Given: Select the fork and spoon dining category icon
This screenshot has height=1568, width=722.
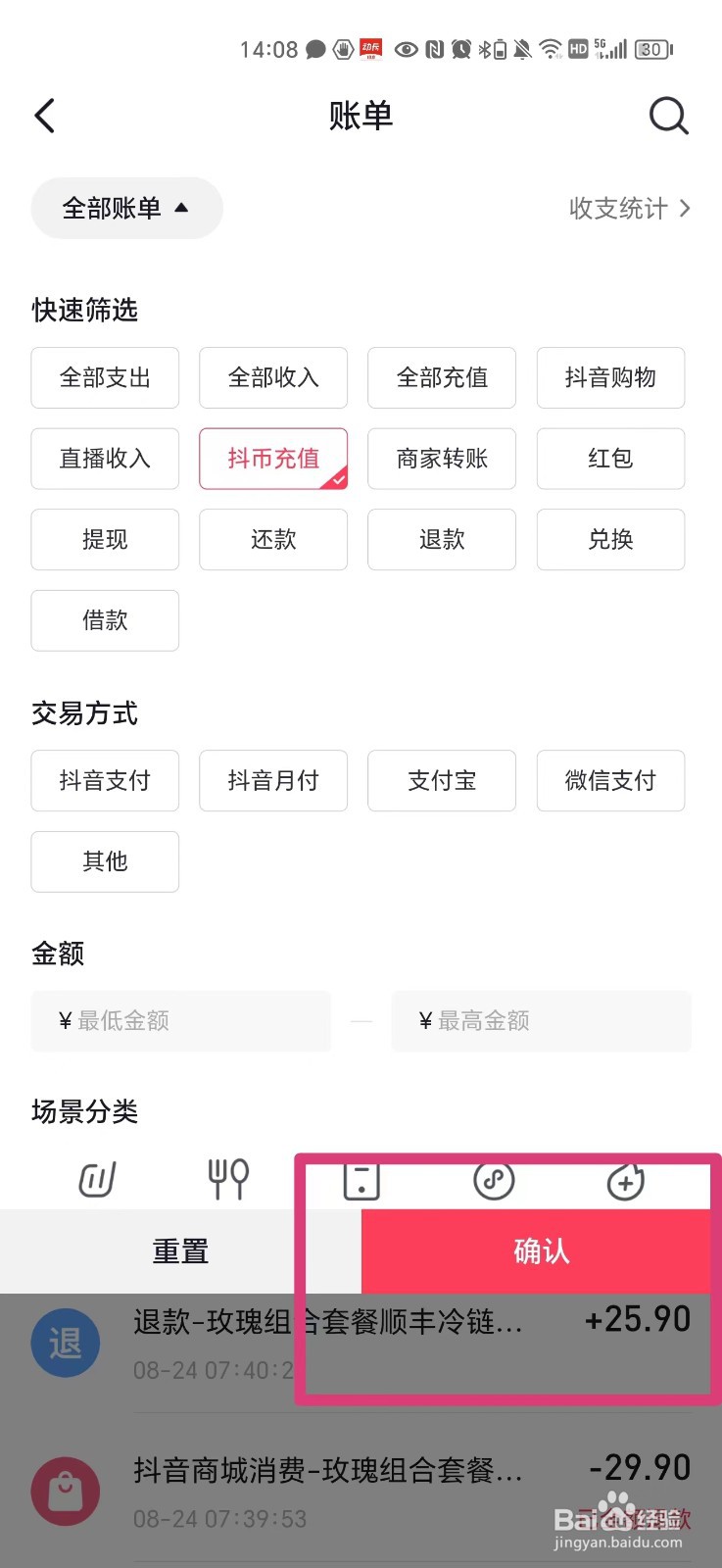Looking at the screenshot, I should (x=228, y=1179).
